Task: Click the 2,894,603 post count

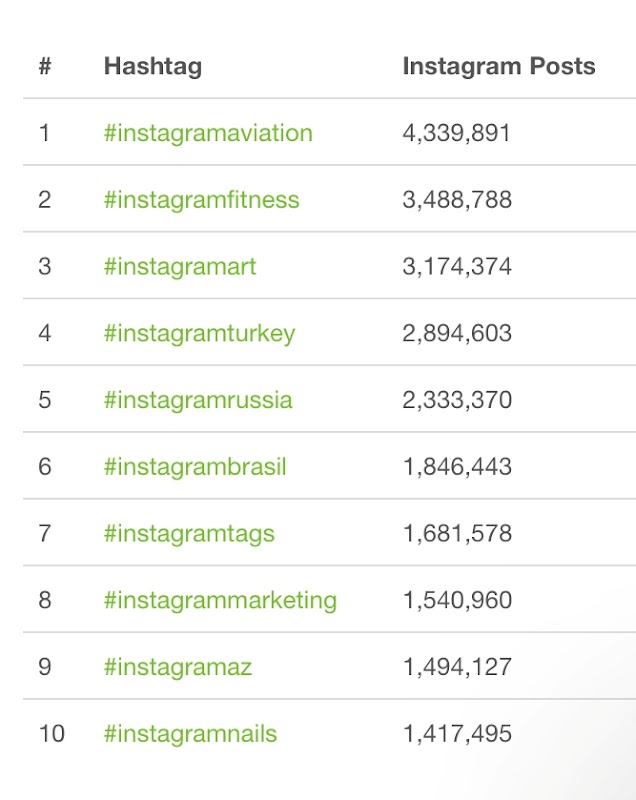Action: [457, 333]
